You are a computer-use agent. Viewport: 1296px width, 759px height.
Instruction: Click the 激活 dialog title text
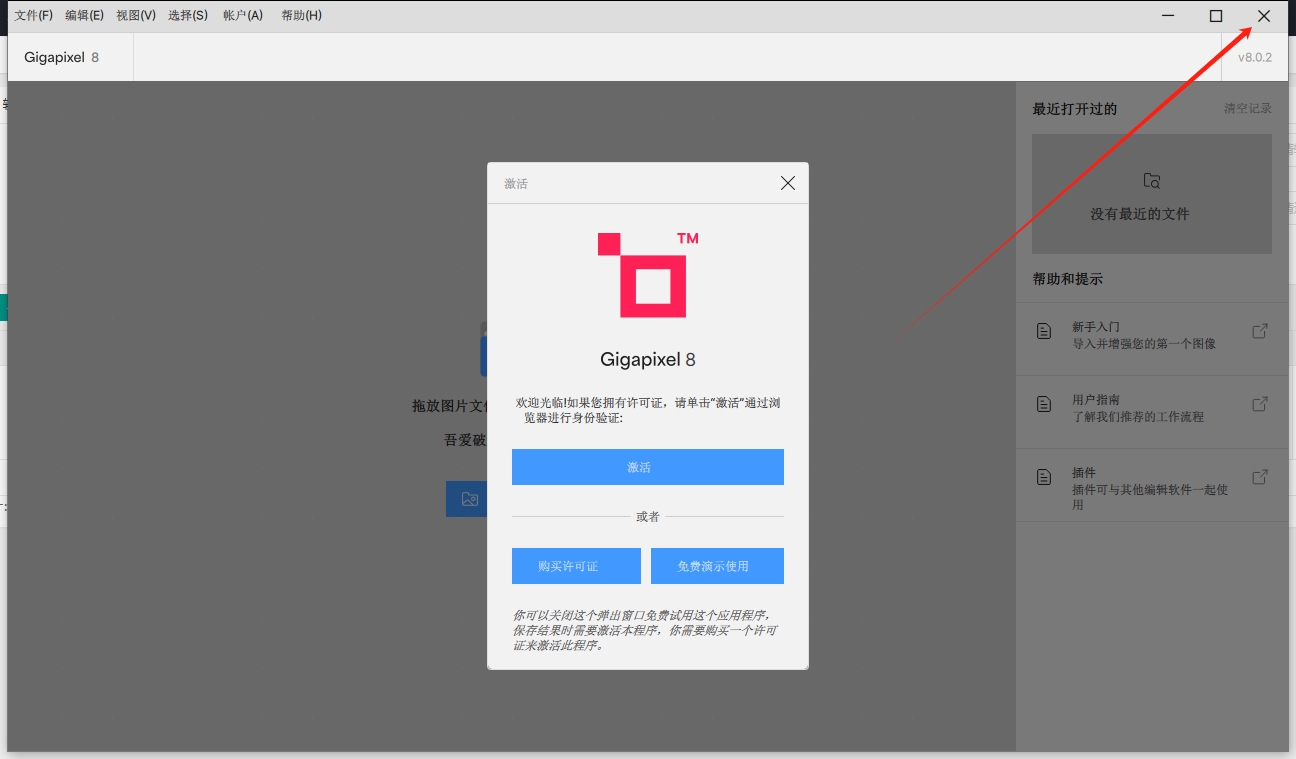(516, 184)
